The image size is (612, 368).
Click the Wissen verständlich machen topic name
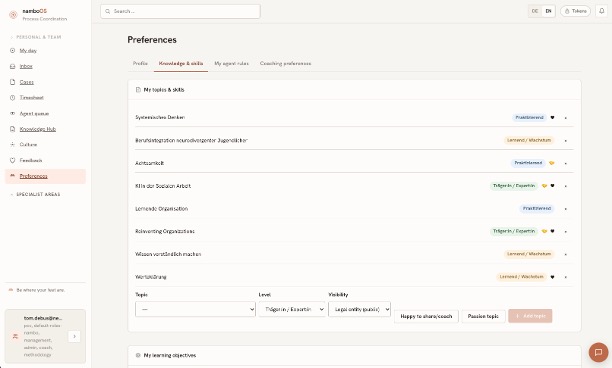point(168,254)
